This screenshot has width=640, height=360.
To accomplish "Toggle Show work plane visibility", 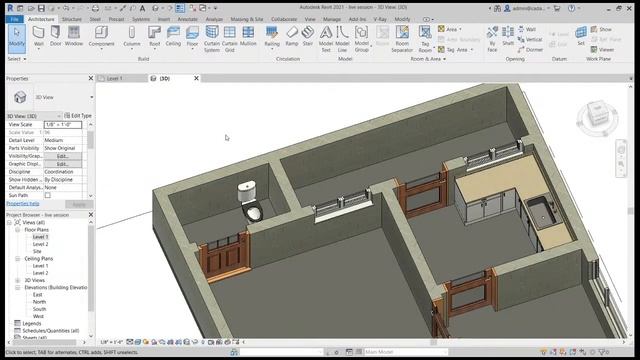I will click(x=601, y=29).
